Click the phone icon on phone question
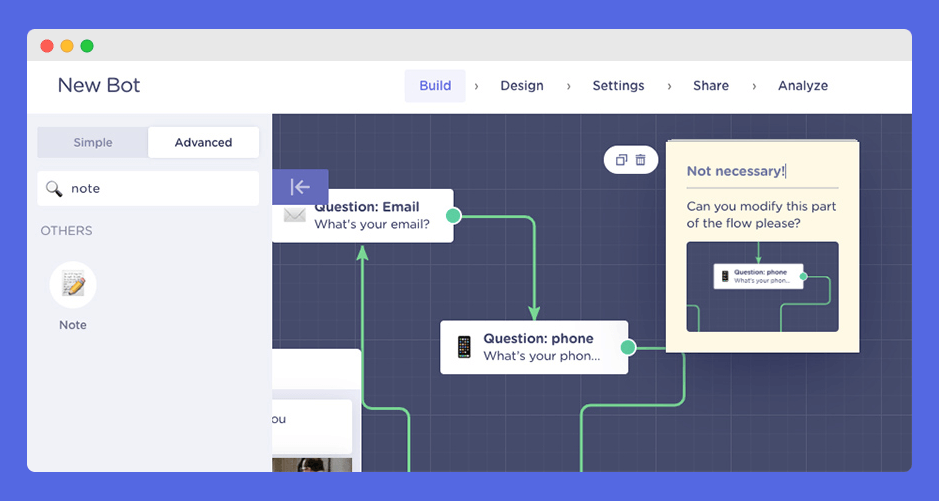939x501 pixels. [464, 347]
